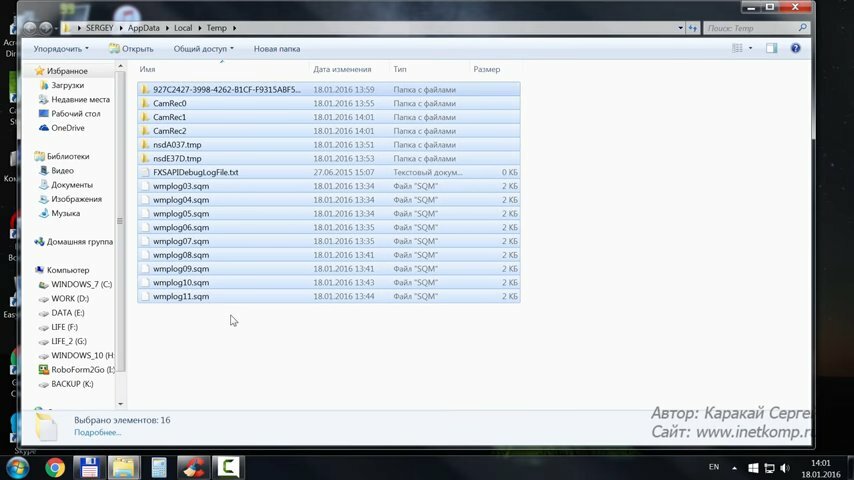Image resolution: width=854 pixels, height=480 pixels.
Task: Open Camtasia taskbar icon
Action: (x=228, y=468)
